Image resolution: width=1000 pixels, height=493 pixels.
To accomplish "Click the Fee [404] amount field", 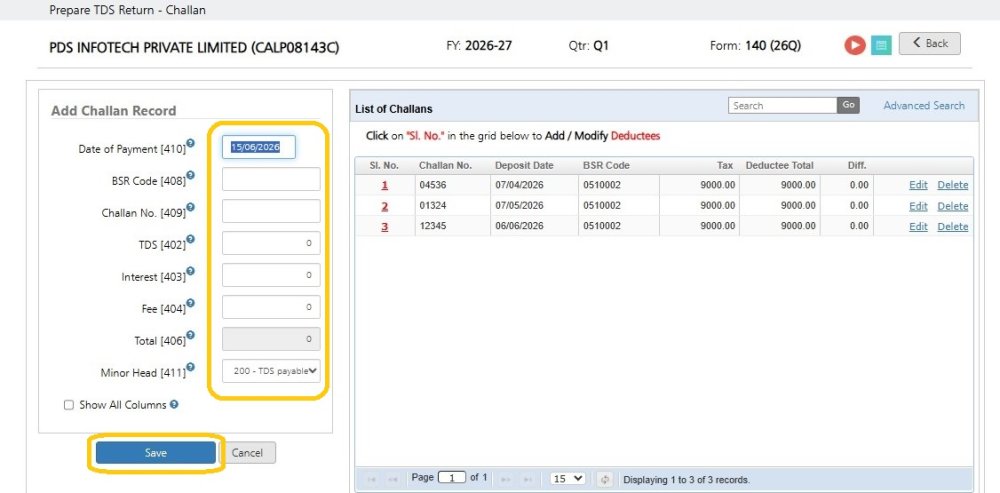I will [x=271, y=307].
